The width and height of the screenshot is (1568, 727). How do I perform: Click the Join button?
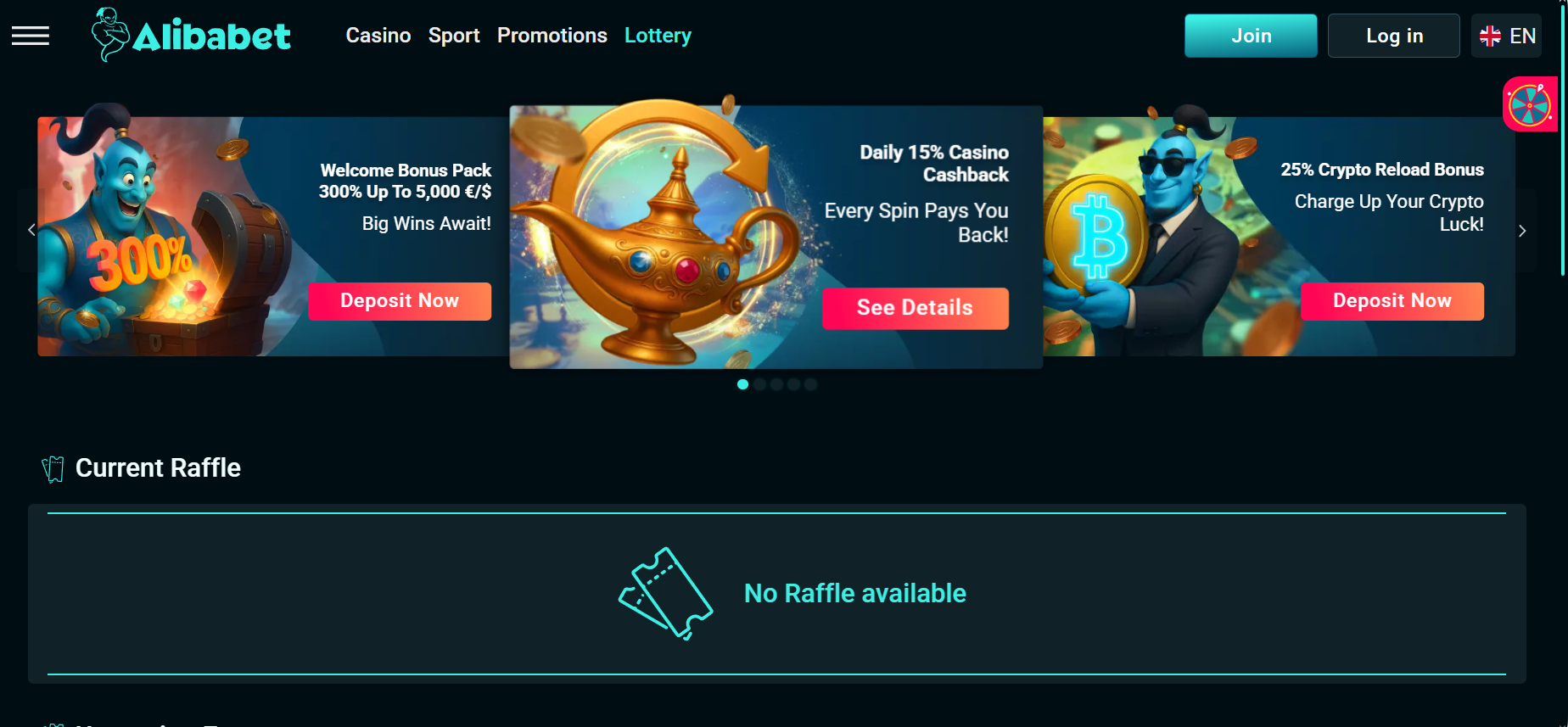point(1251,36)
